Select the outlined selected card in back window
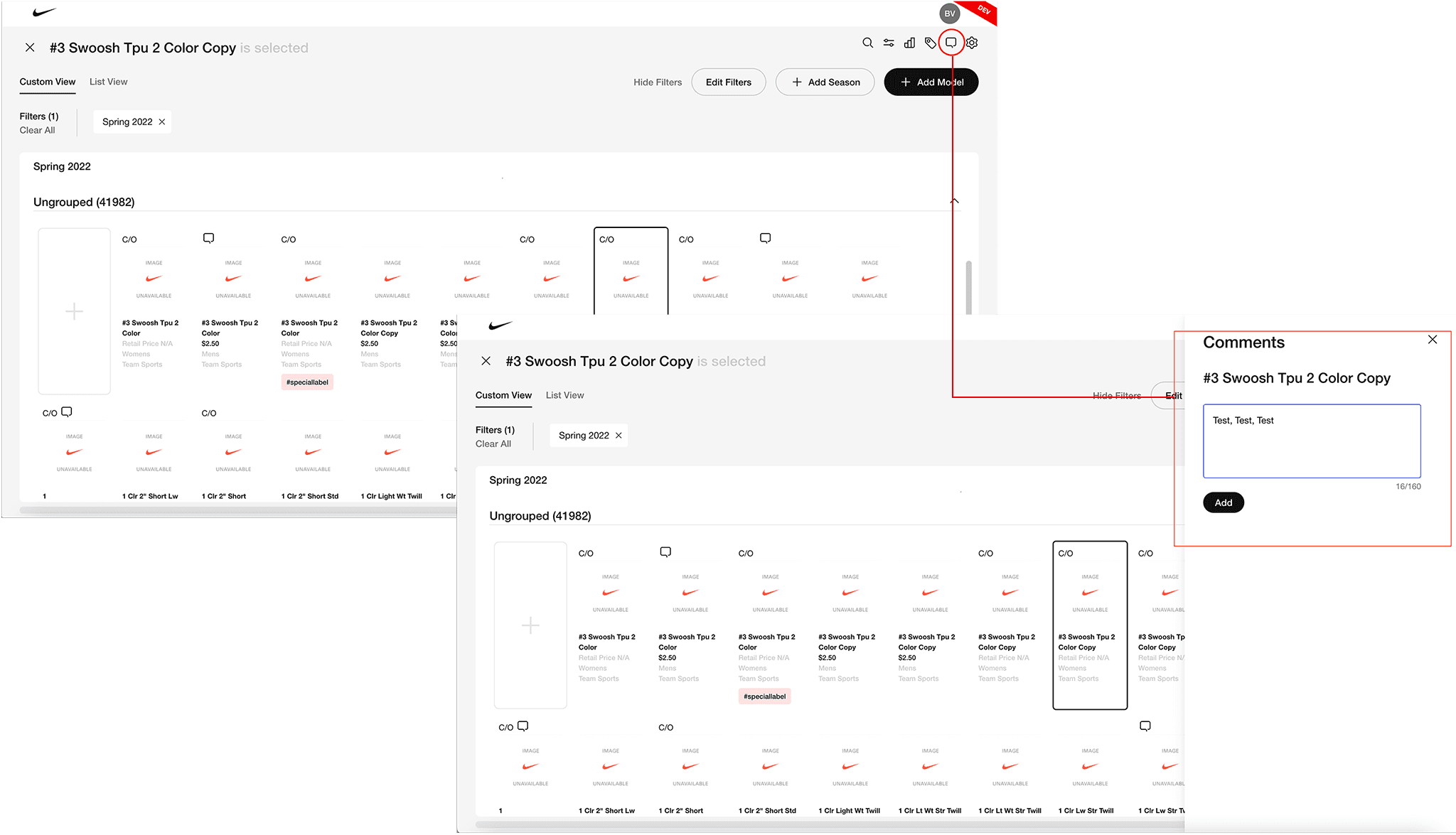 click(631, 271)
